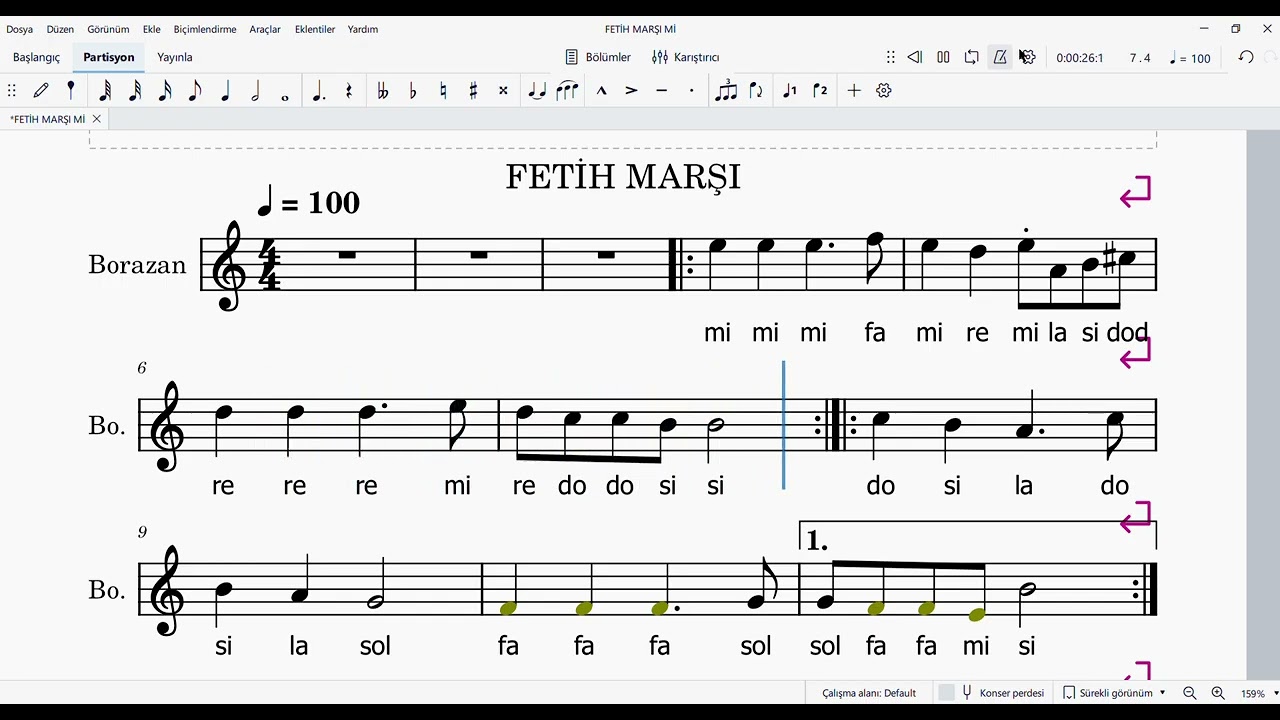Add staccato articulation

(691, 91)
